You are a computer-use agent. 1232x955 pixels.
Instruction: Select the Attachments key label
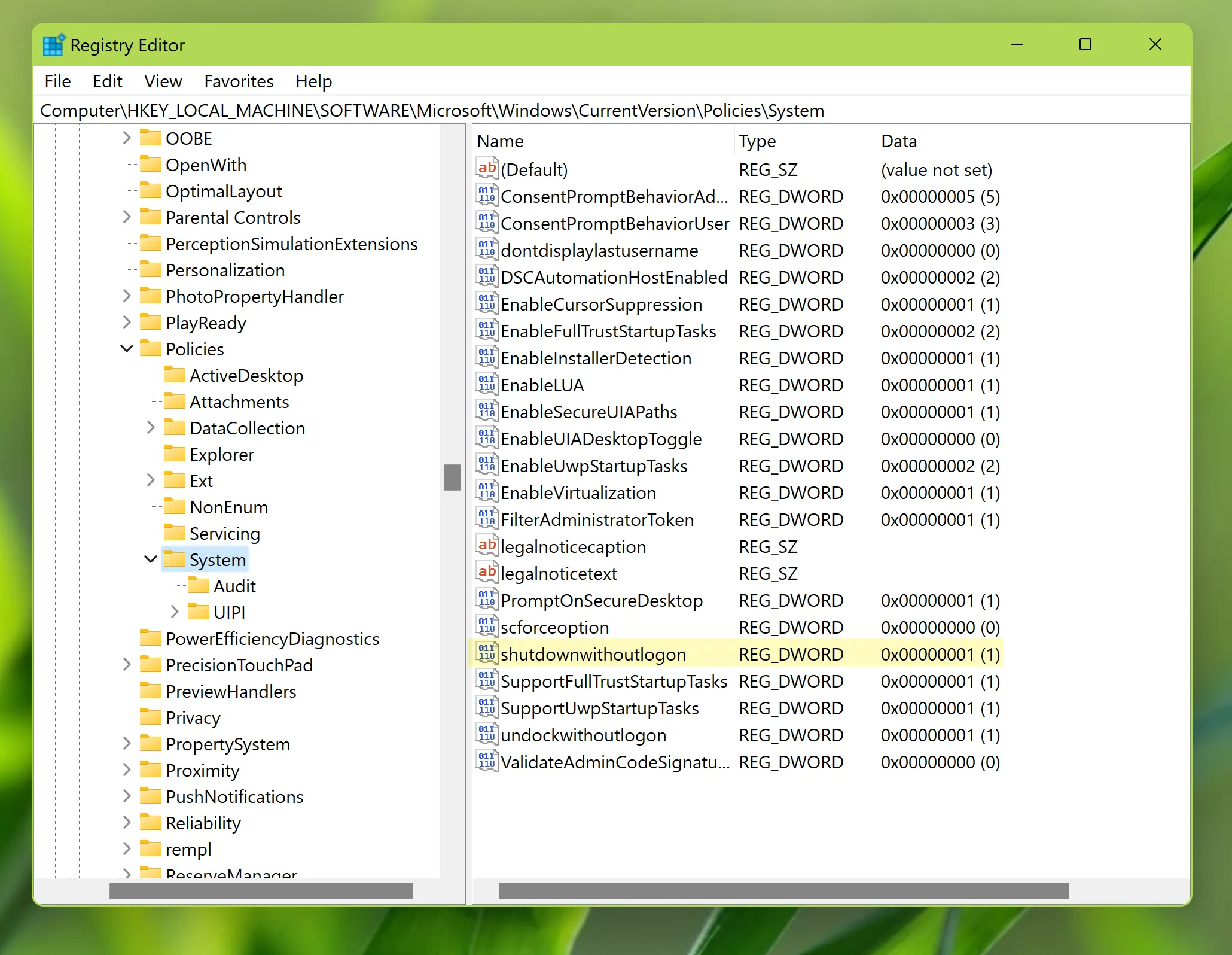pyautogui.click(x=239, y=402)
